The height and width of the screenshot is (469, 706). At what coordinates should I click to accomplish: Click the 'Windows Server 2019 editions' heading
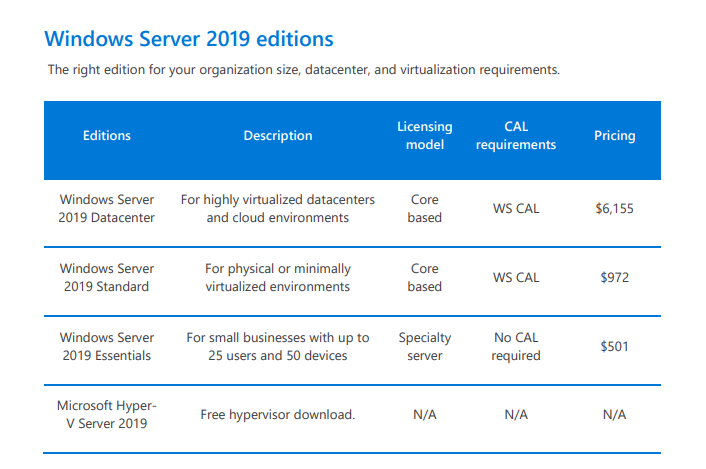tap(189, 39)
